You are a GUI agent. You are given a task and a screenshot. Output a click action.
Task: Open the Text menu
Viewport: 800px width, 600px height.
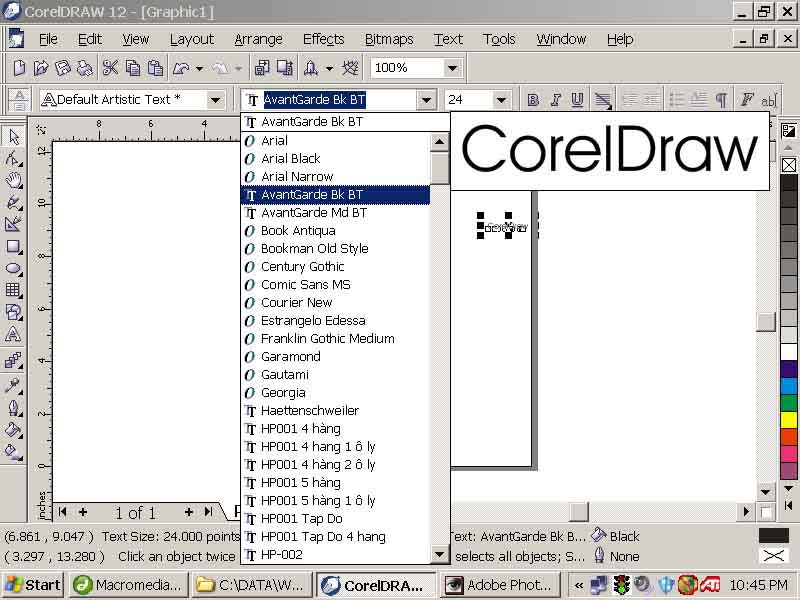448,39
